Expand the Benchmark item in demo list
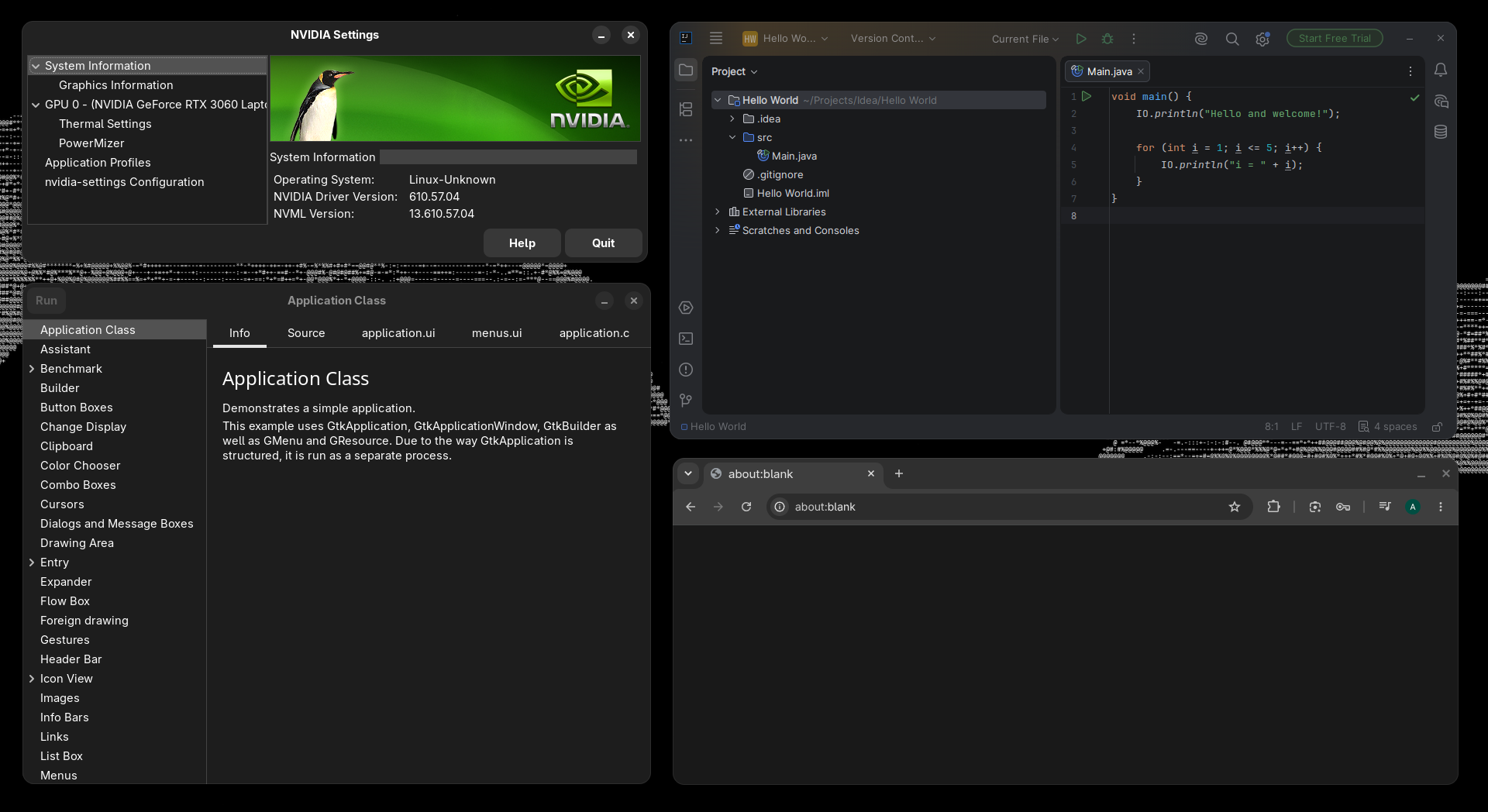Screen dimensions: 1488x812 (32, 369)
